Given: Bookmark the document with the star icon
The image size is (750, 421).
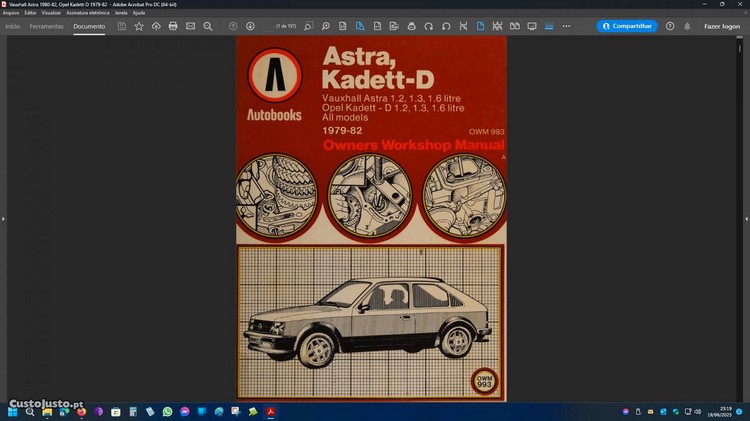Looking at the screenshot, I should tap(139, 26).
